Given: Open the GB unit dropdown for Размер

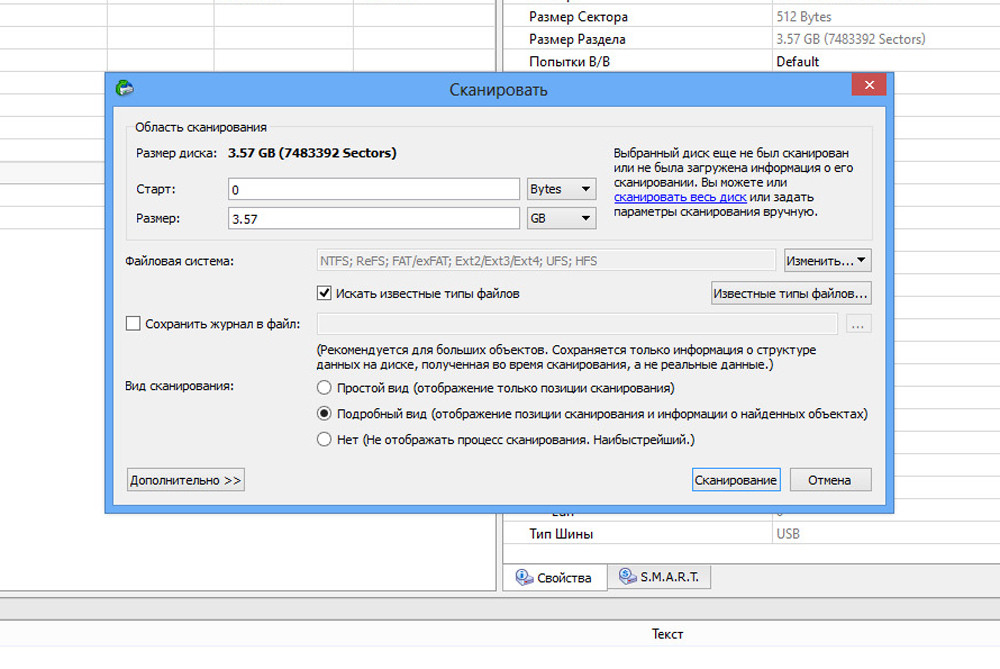Looking at the screenshot, I should coord(561,218).
